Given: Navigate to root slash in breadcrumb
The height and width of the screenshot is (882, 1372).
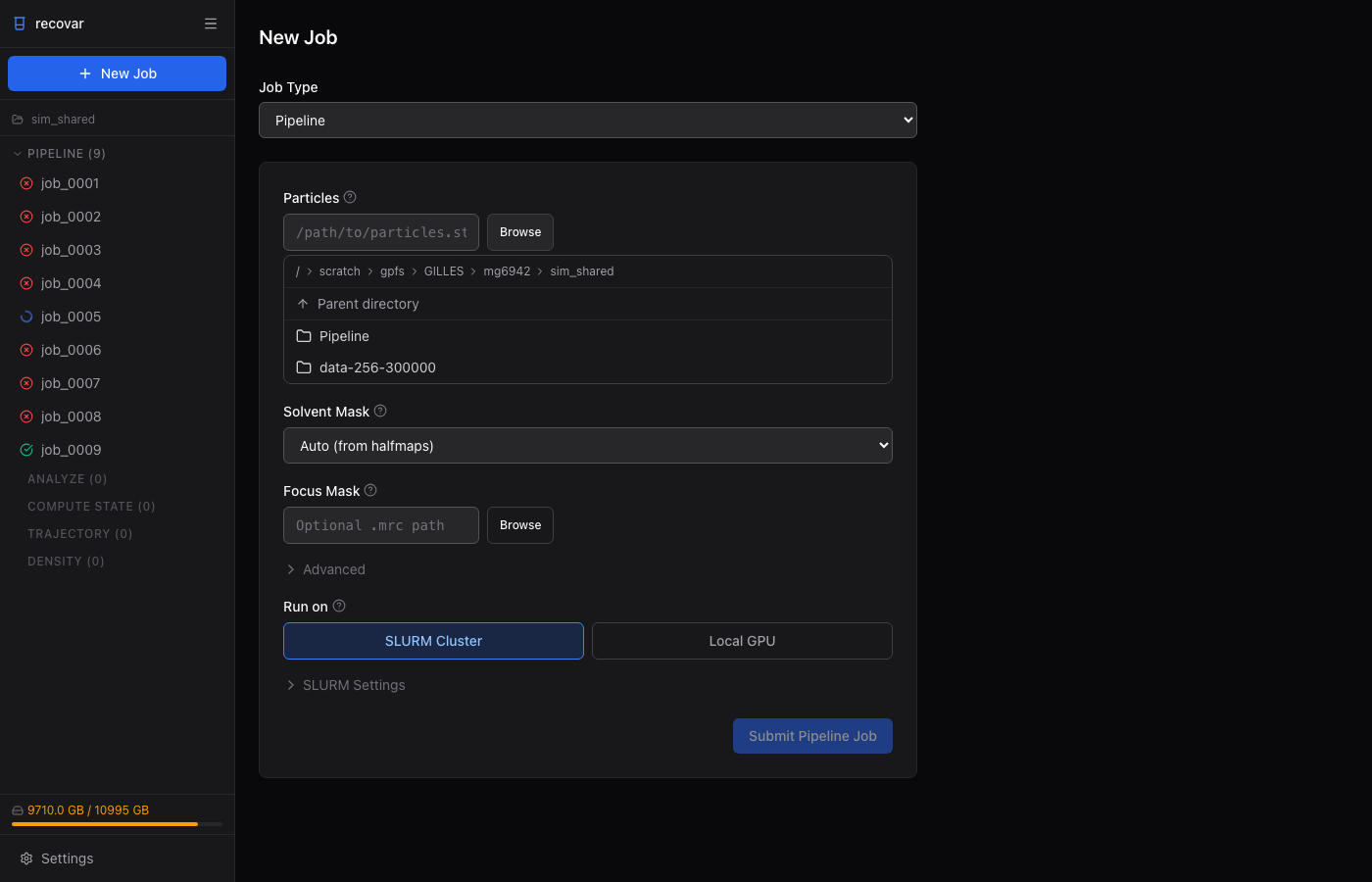Looking at the screenshot, I should [298, 271].
